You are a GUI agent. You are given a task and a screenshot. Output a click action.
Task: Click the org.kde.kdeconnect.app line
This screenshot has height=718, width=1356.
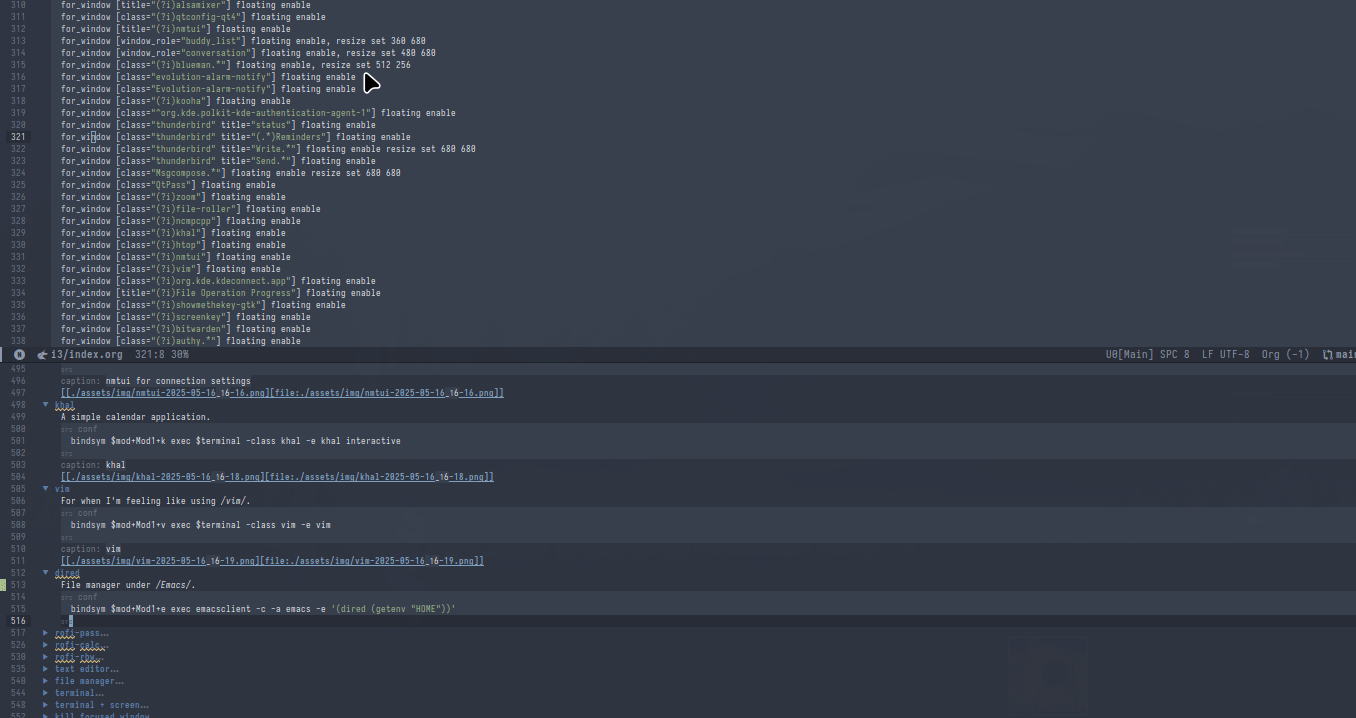(x=218, y=281)
